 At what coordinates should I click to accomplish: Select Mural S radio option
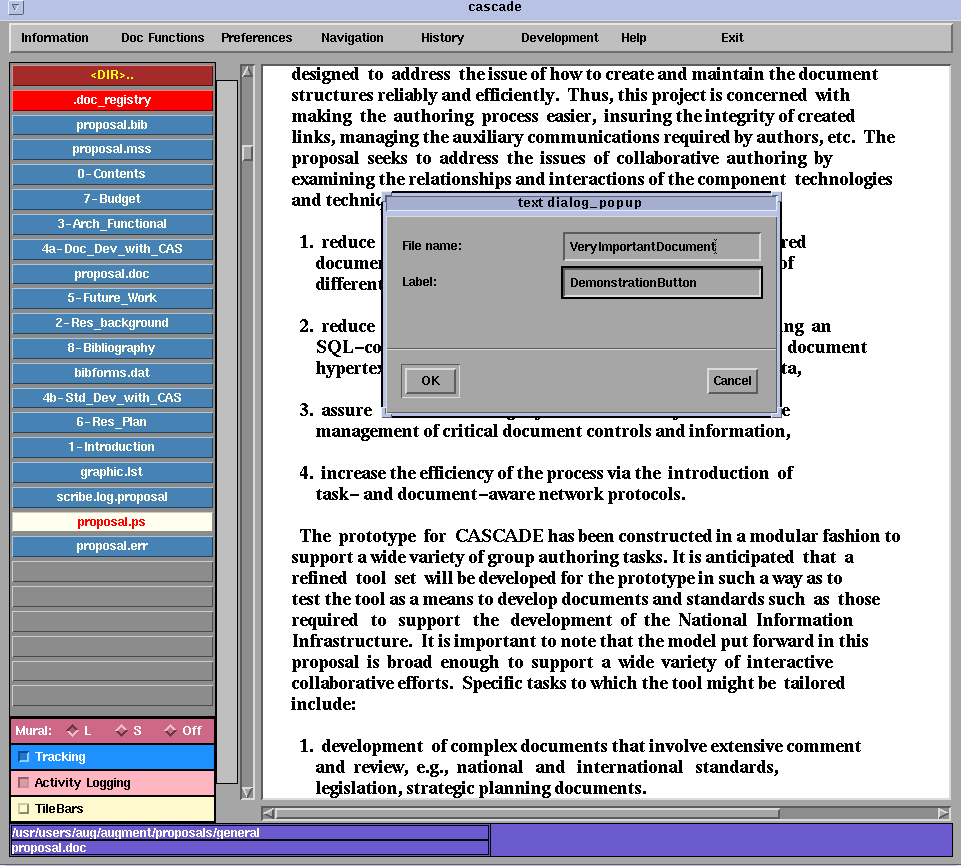pos(122,731)
